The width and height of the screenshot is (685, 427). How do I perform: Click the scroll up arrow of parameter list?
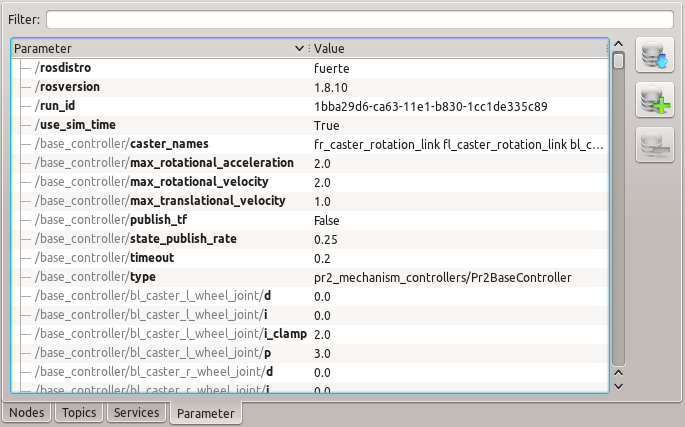619,46
